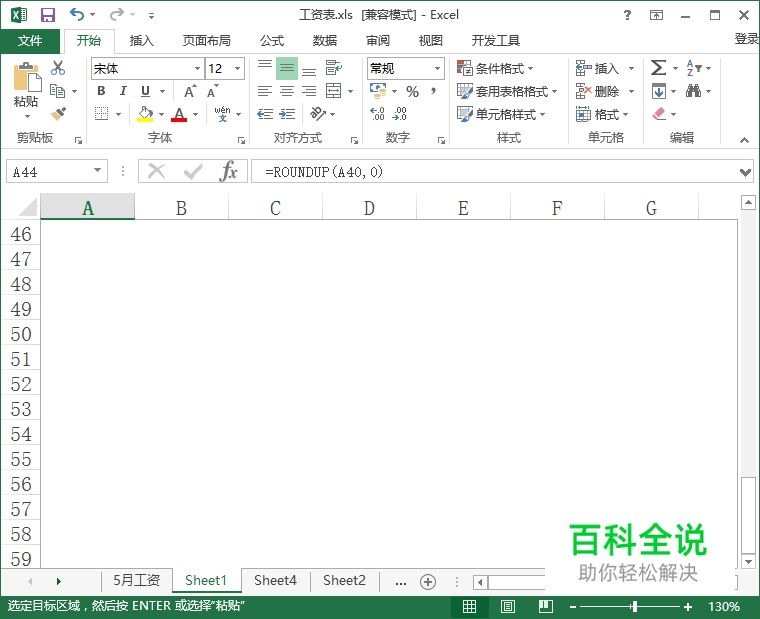Decrease decimal places

click(400, 114)
